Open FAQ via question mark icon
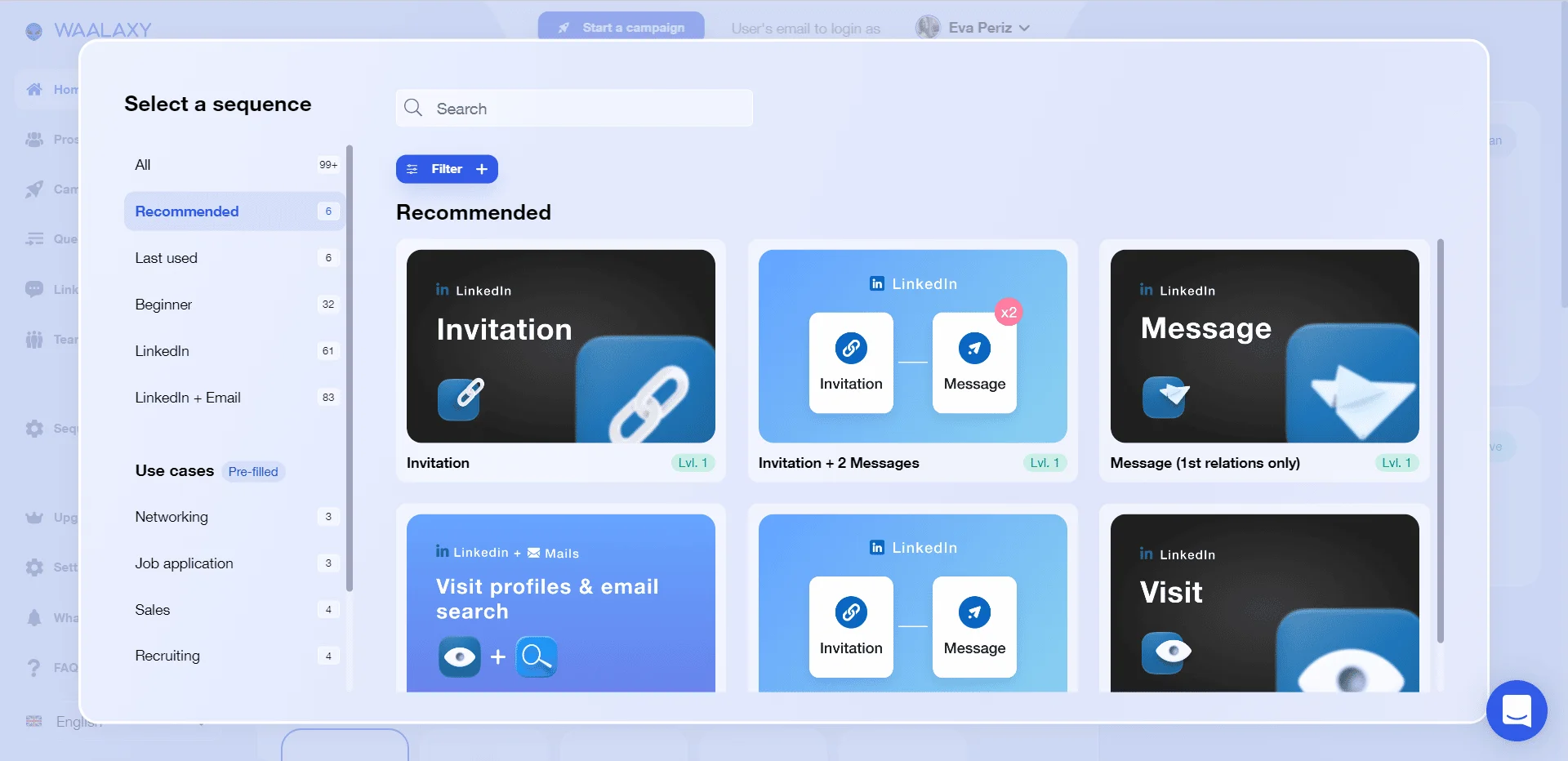The image size is (1568, 761). (x=34, y=668)
